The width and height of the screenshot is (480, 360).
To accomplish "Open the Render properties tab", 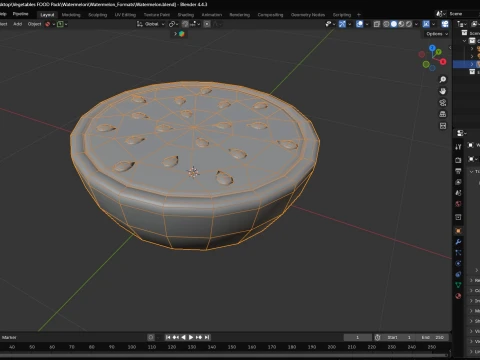I will coord(458,160).
